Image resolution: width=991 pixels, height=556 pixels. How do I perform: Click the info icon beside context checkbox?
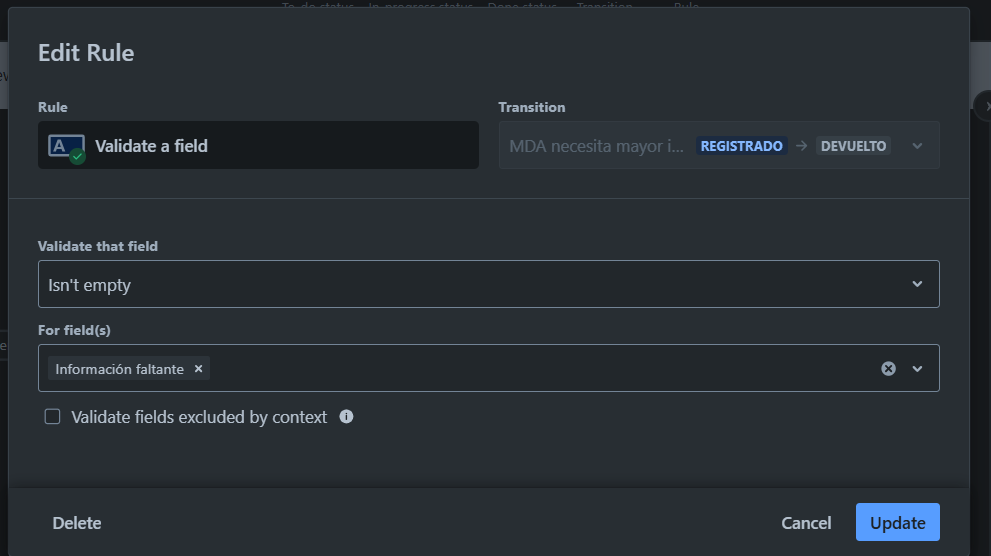coord(346,416)
